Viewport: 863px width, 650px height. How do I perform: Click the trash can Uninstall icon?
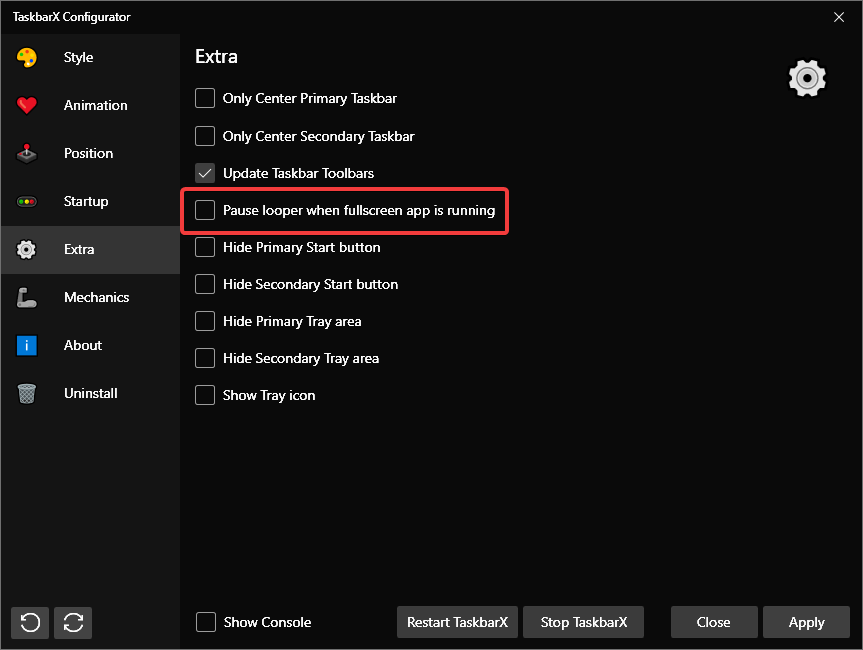coord(27,393)
